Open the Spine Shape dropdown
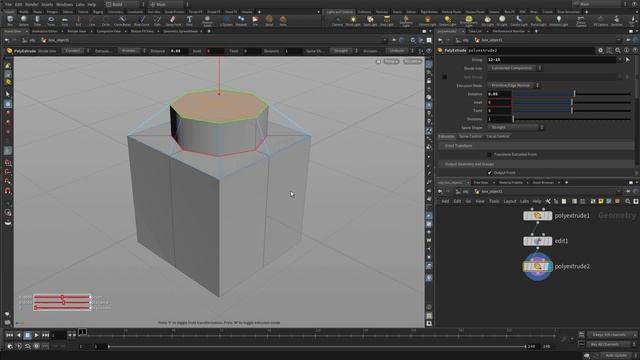 tap(516, 127)
